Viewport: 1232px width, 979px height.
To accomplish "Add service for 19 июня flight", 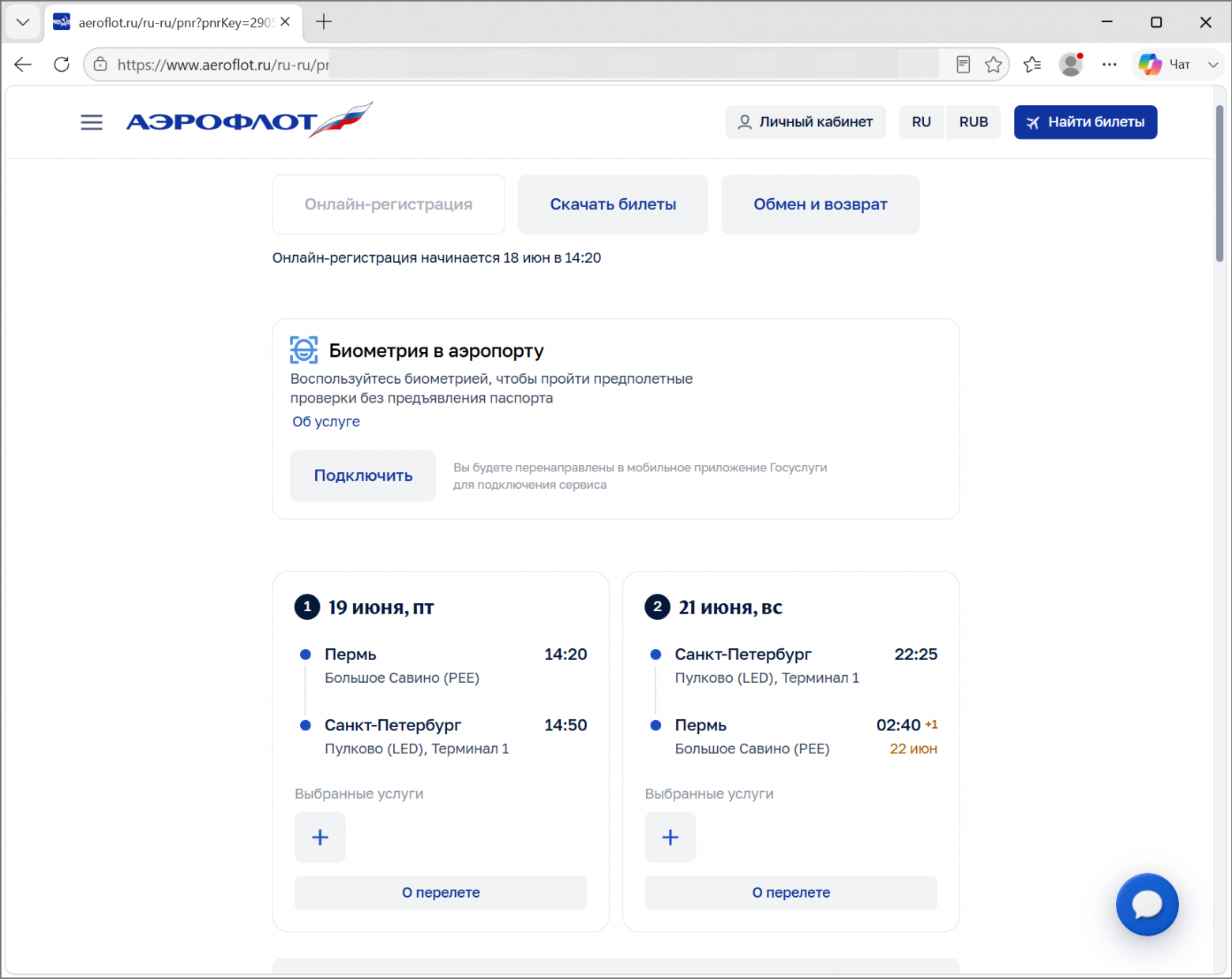I will (320, 837).
